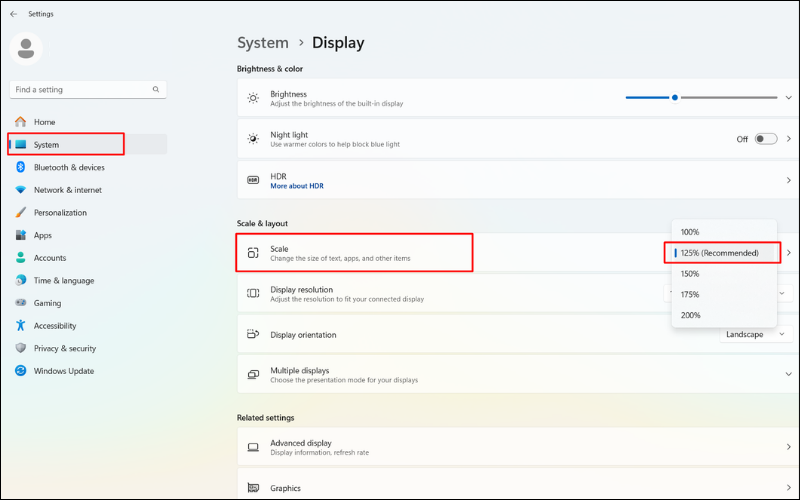Click the user profile avatar icon
Viewport: 800px width, 500px height.
click(x=26, y=47)
